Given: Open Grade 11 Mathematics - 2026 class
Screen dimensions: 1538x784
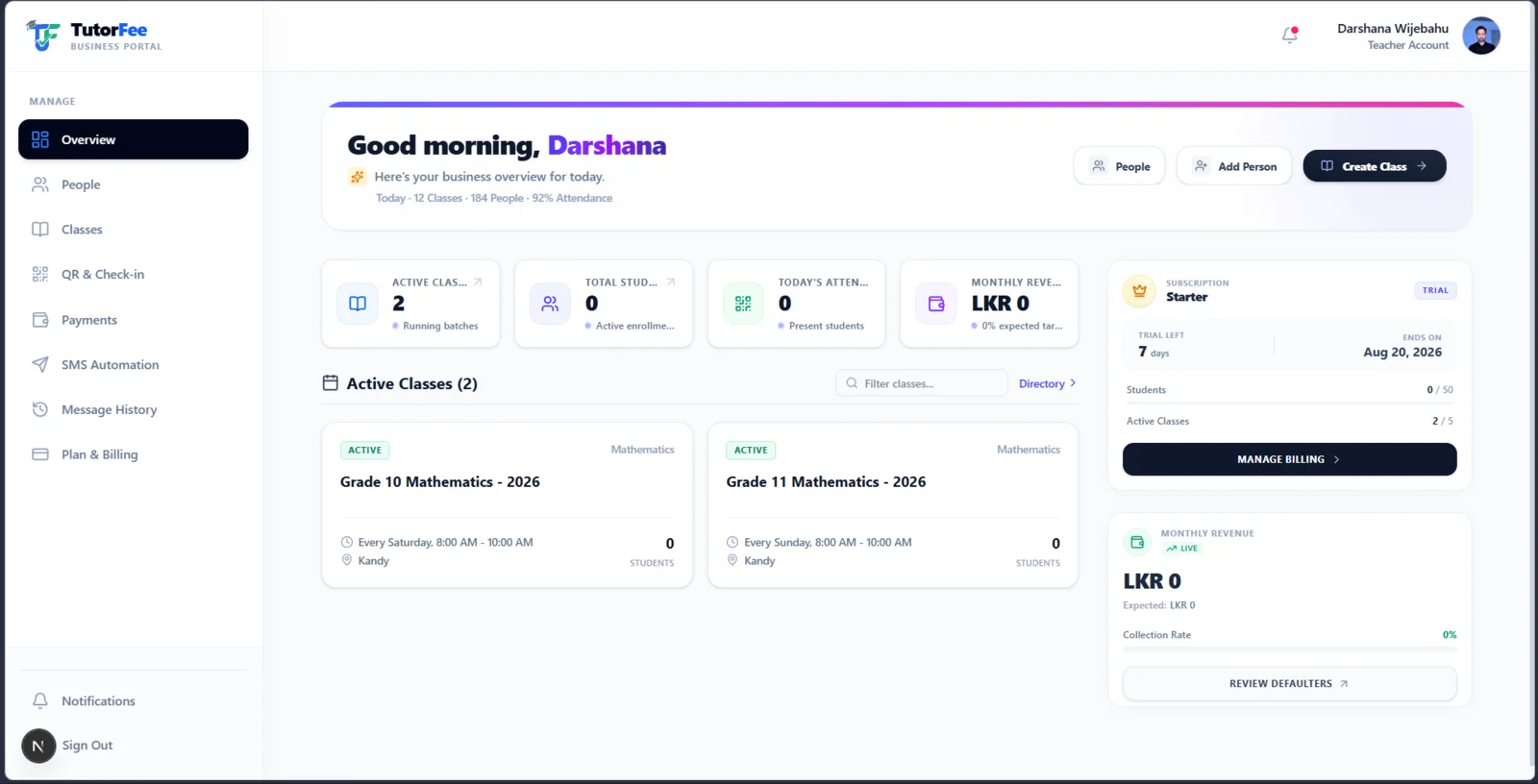Looking at the screenshot, I should (893, 505).
